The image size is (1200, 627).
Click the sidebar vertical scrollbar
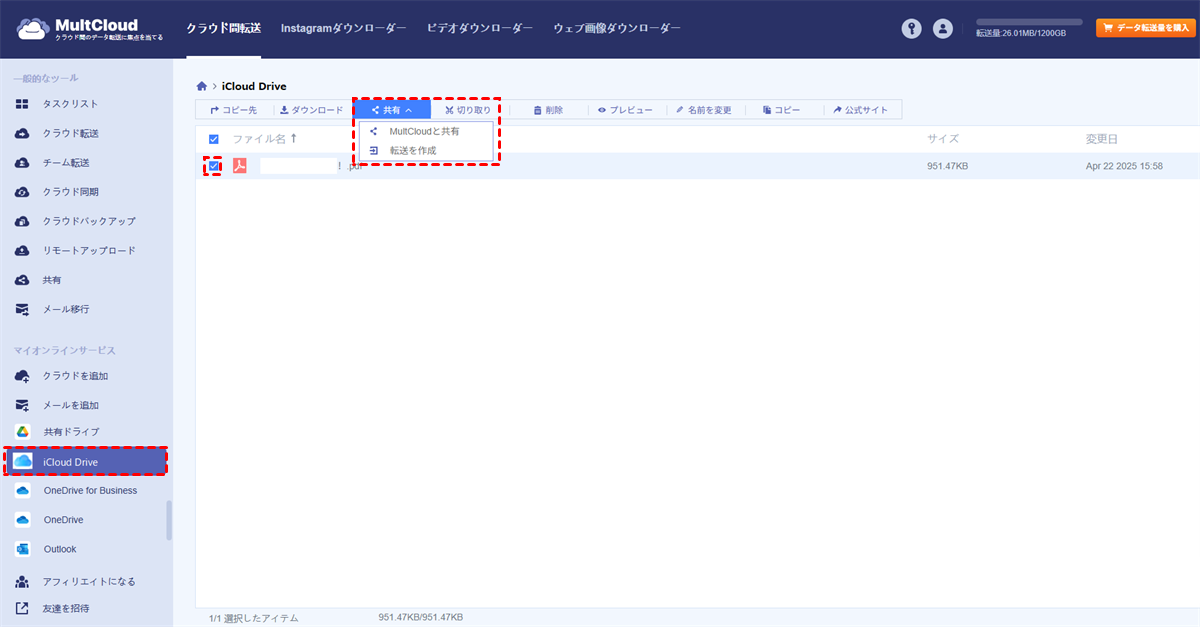pyautogui.click(x=169, y=520)
